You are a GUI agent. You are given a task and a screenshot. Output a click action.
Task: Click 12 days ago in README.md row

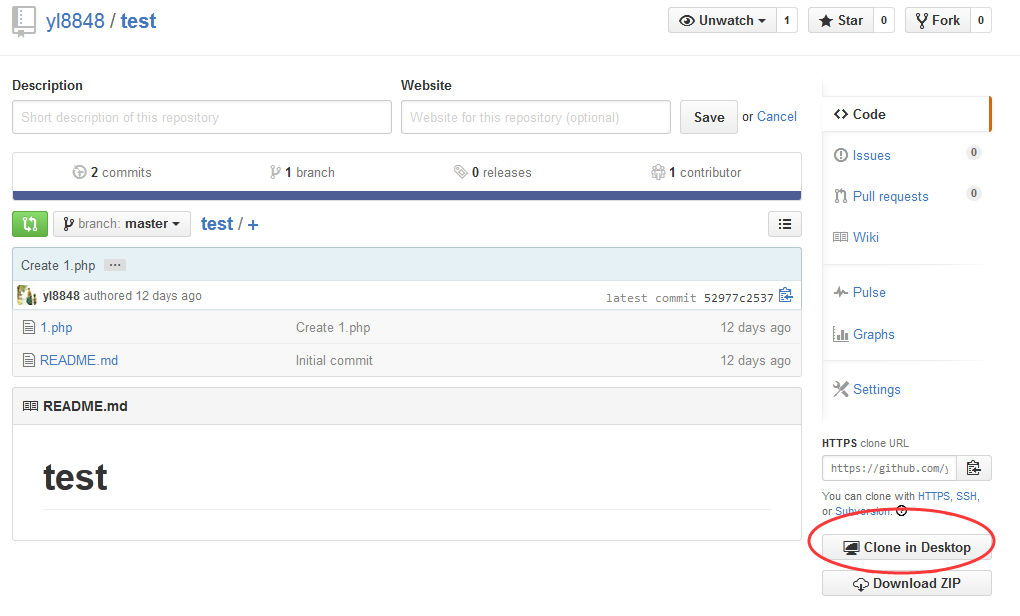click(x=755, y=360)
